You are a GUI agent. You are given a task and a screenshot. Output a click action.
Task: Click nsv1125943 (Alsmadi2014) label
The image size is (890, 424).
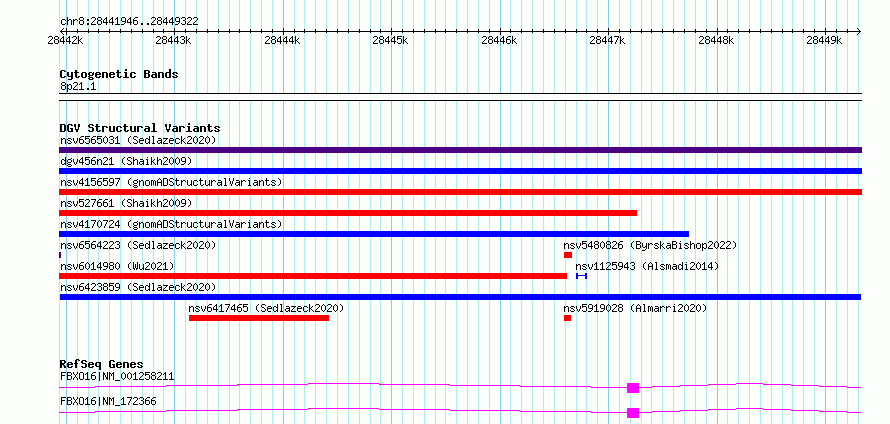[647, 266]
